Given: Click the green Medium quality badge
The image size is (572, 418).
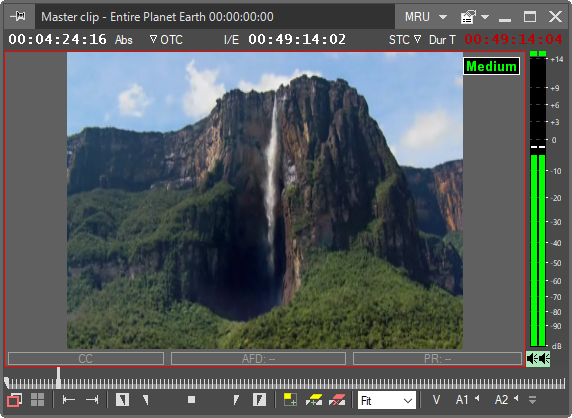Looking at the screenshot, I should 491,66.
